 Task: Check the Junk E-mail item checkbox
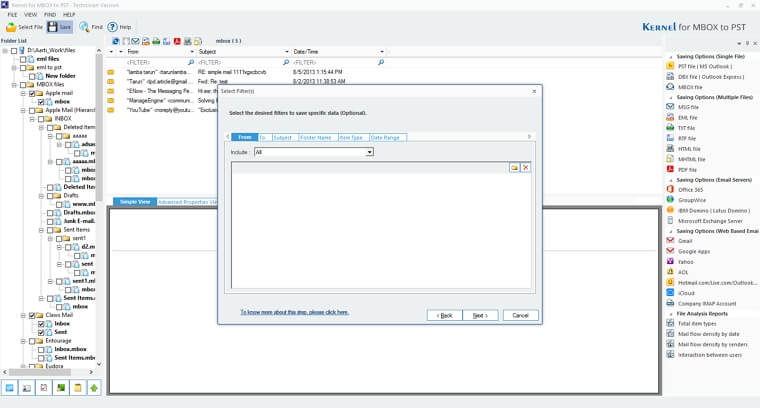pyautogui.click(x=50, y=221)
